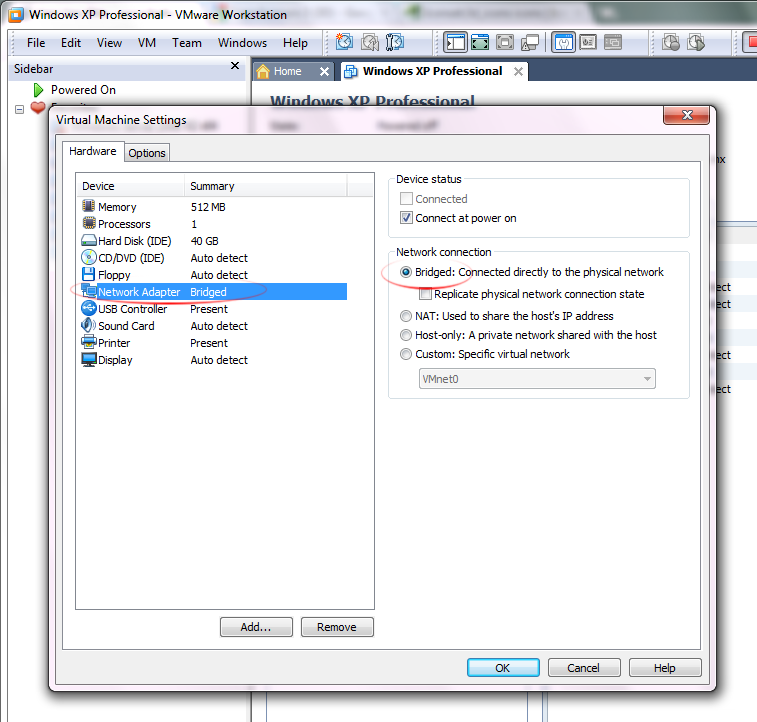Click OK in Virtual Machine Settings

pyautogui.click(x=503, y=668)
